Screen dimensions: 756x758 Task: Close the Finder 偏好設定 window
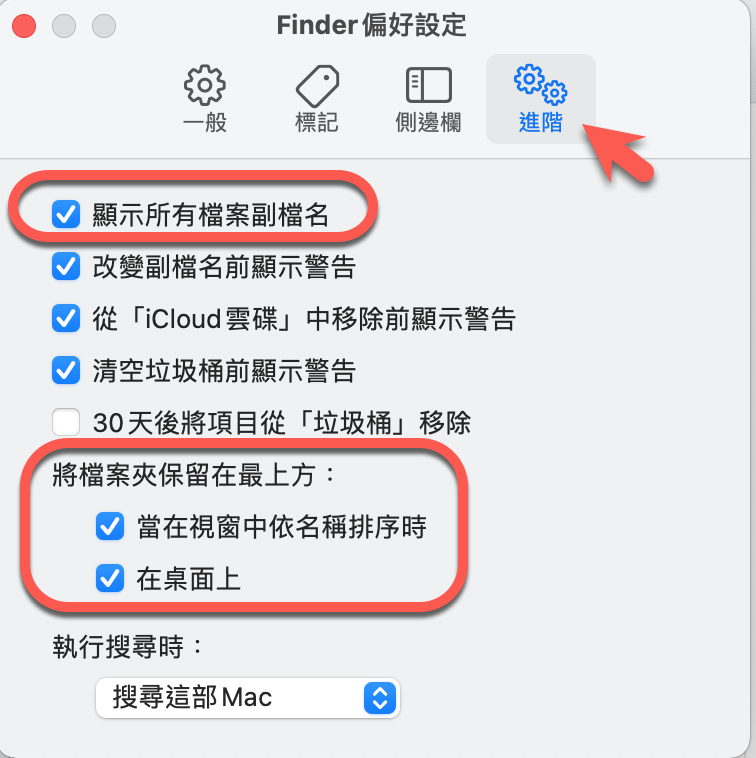pos(24,26)
